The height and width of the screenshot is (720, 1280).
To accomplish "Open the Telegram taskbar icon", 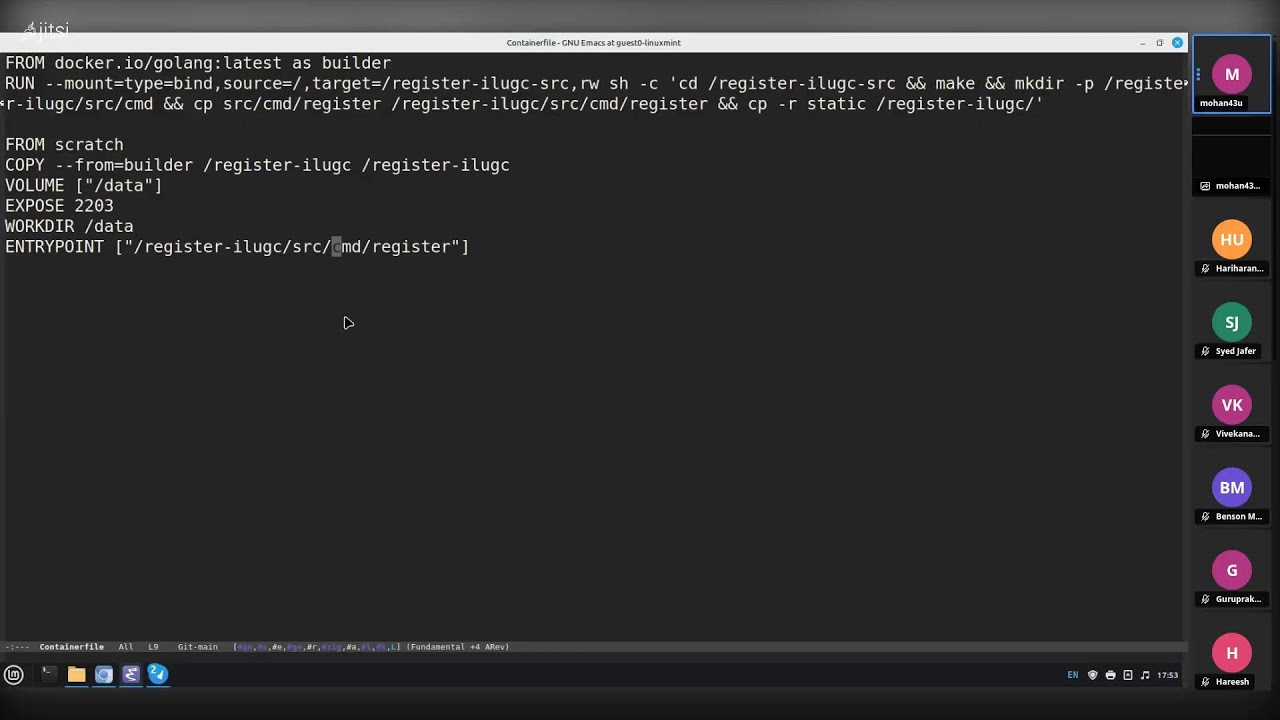I will [158, 675].
